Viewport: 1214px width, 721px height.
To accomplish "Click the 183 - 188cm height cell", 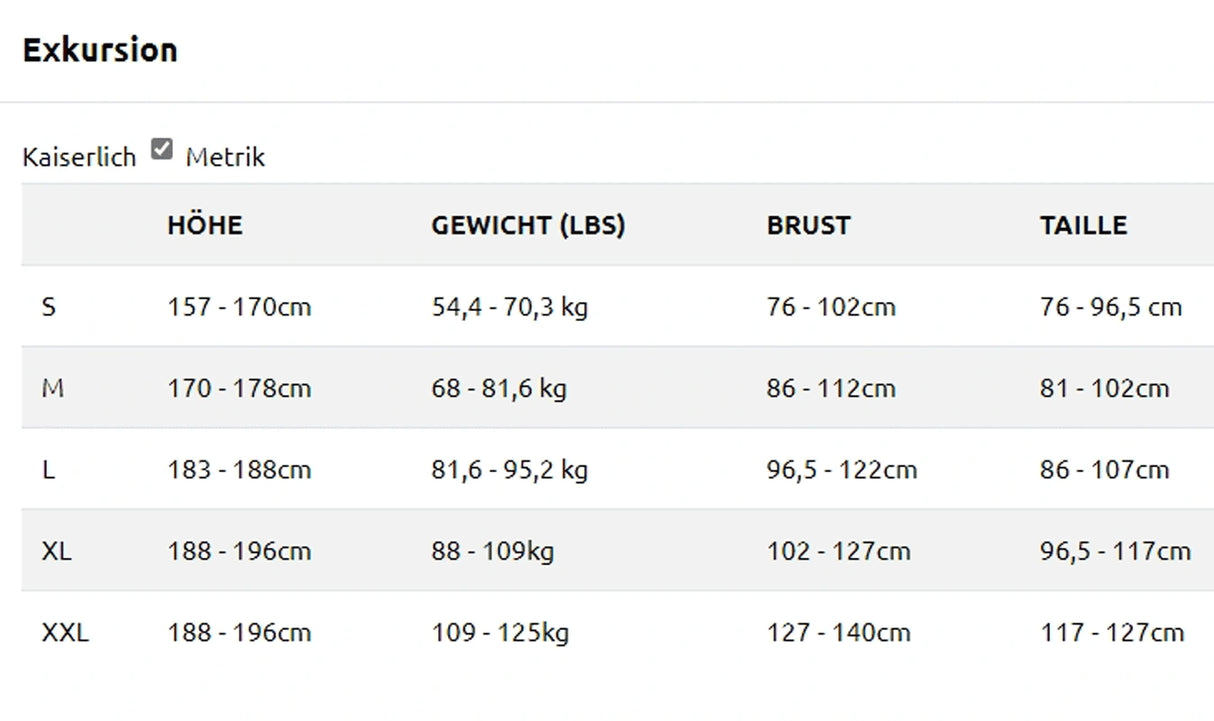I will tap(239, 469).
